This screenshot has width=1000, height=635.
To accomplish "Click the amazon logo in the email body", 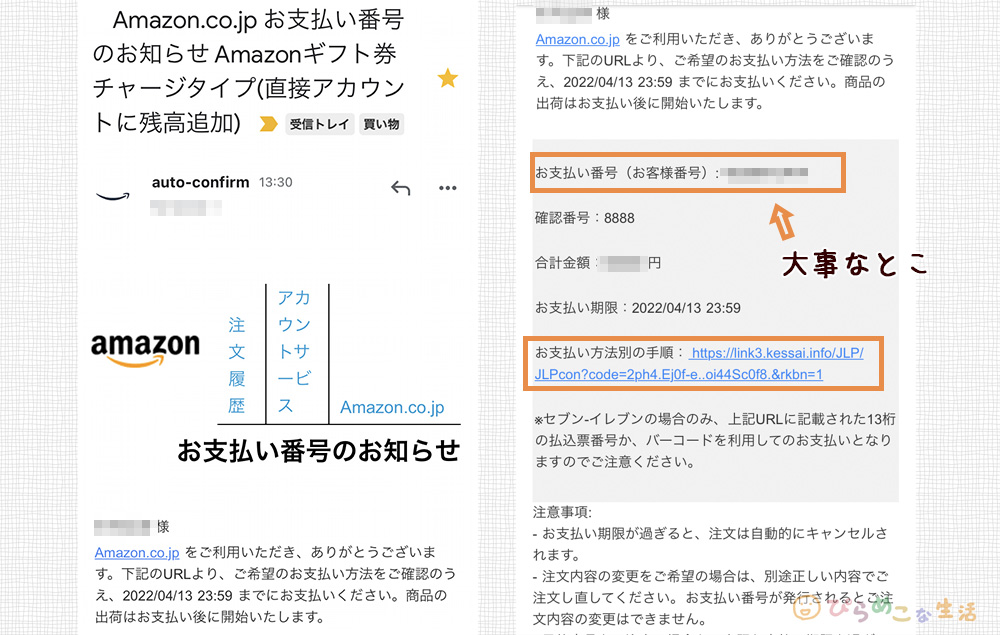I will coord(145,349).
